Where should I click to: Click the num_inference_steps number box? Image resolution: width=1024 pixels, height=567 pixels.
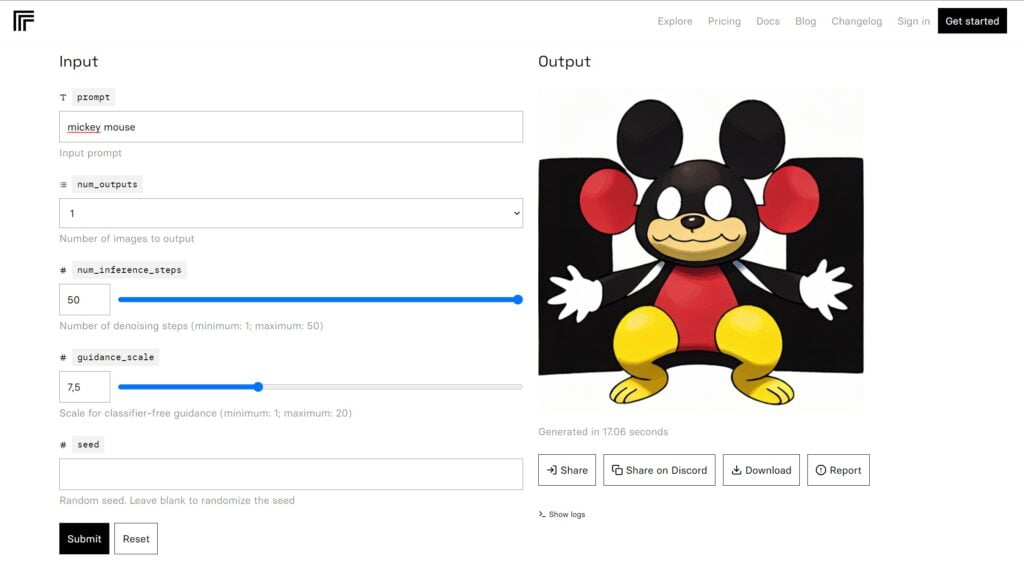84,299
